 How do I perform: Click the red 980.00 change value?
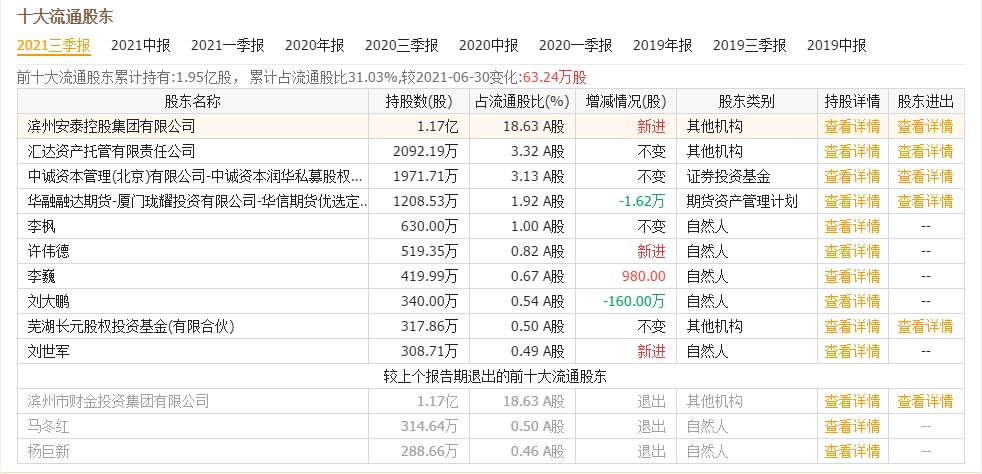[644, 276]
